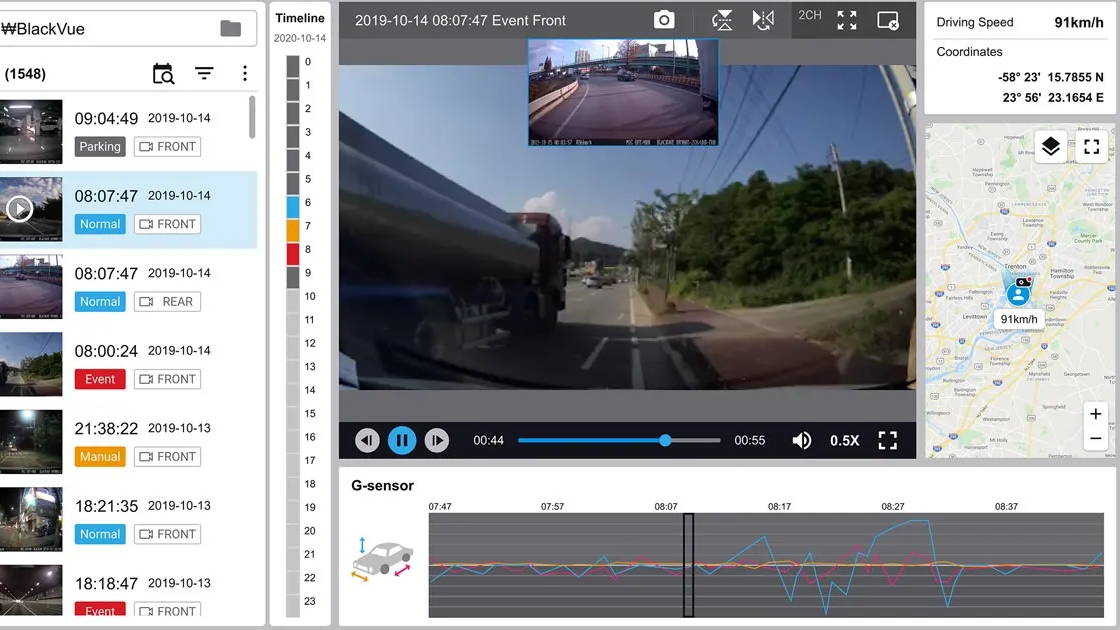1120x630 pixels.
Task: Open the calendar search icon
Action: click(x=164, y=74)
